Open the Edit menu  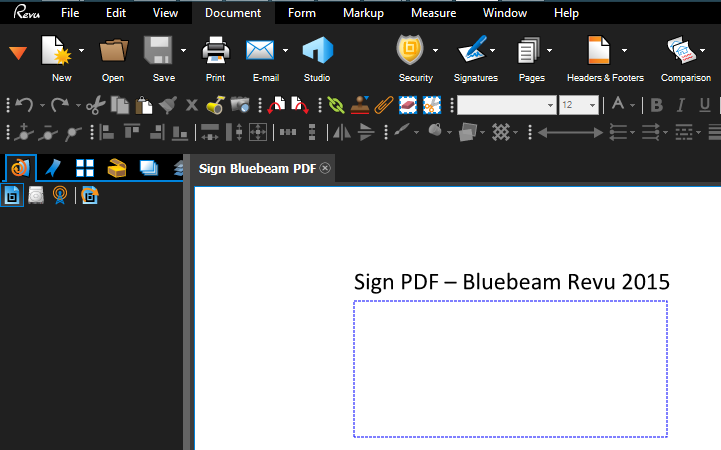[116, 13]
